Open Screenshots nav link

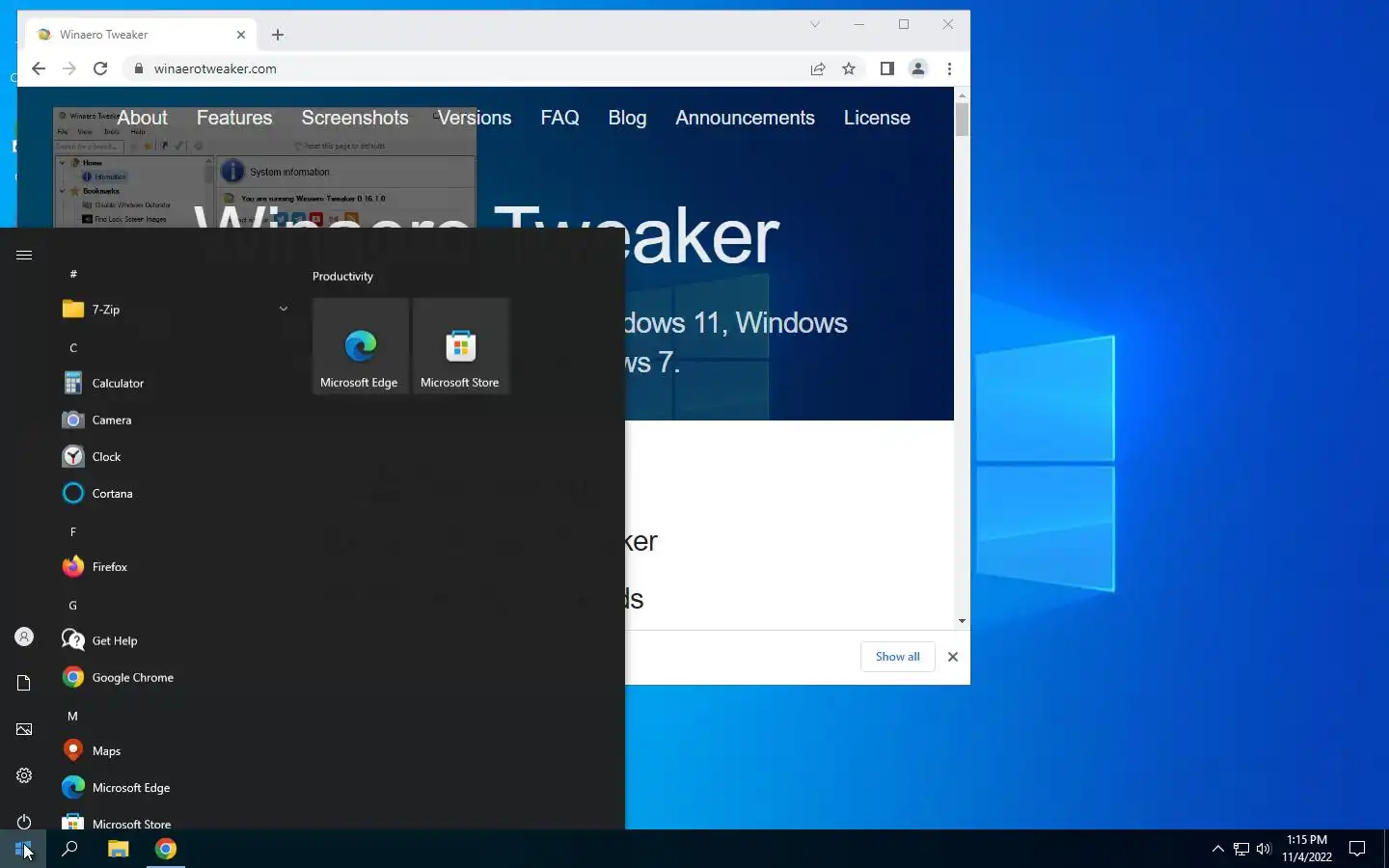355,118
